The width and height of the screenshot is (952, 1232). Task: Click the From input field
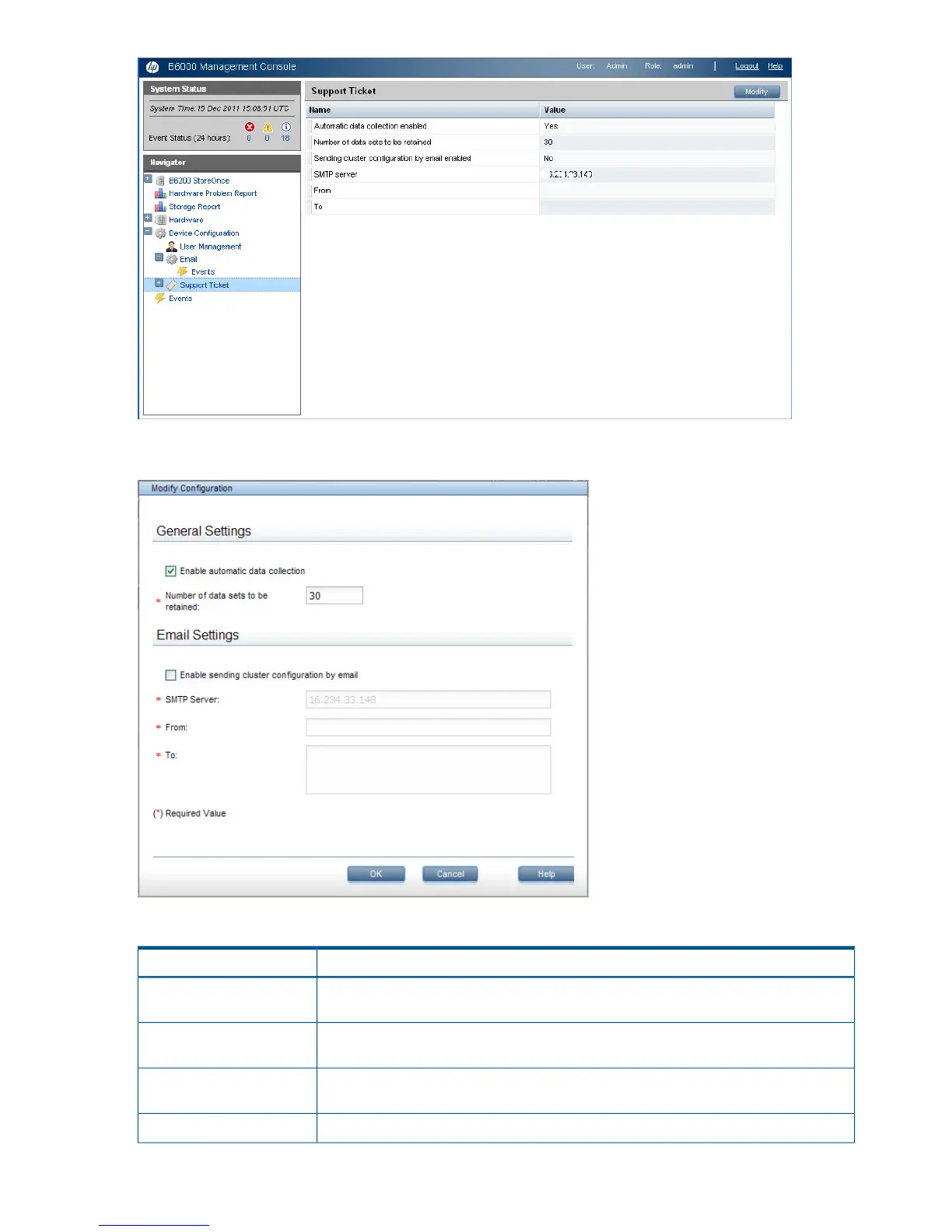click(429, 727)
